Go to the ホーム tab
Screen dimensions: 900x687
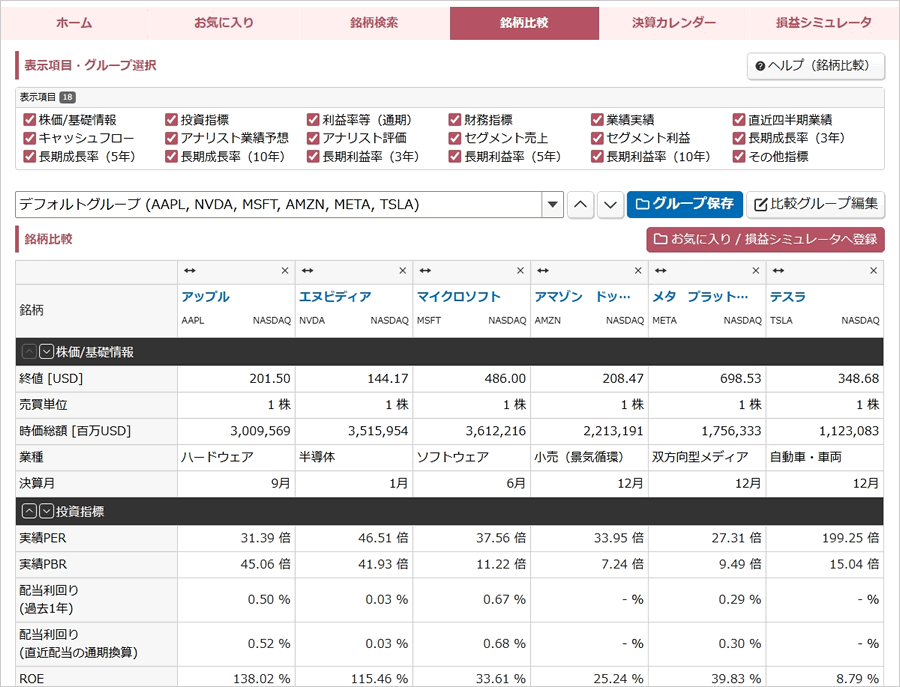coord(75,23)
